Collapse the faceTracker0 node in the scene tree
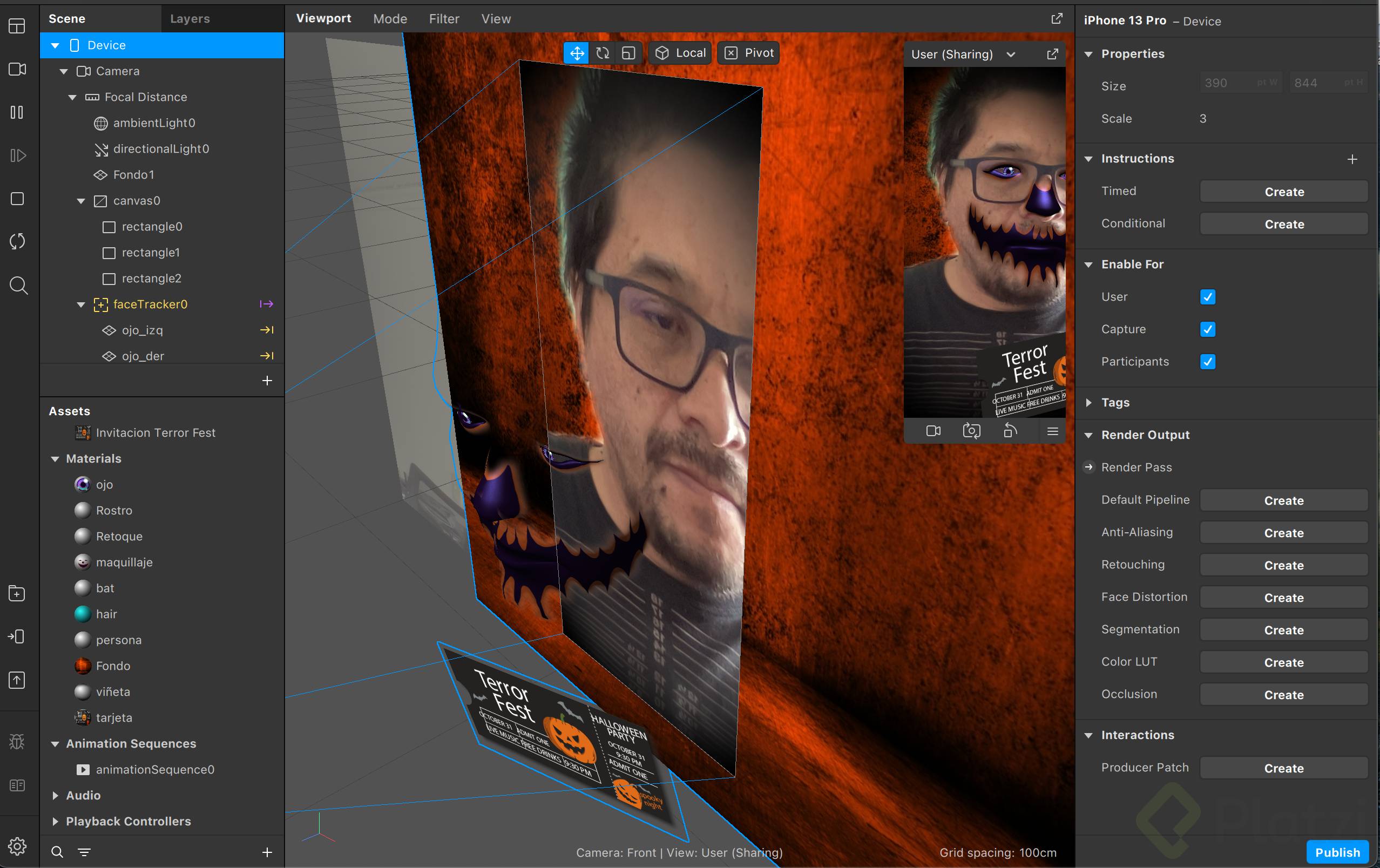 (81, 304)
